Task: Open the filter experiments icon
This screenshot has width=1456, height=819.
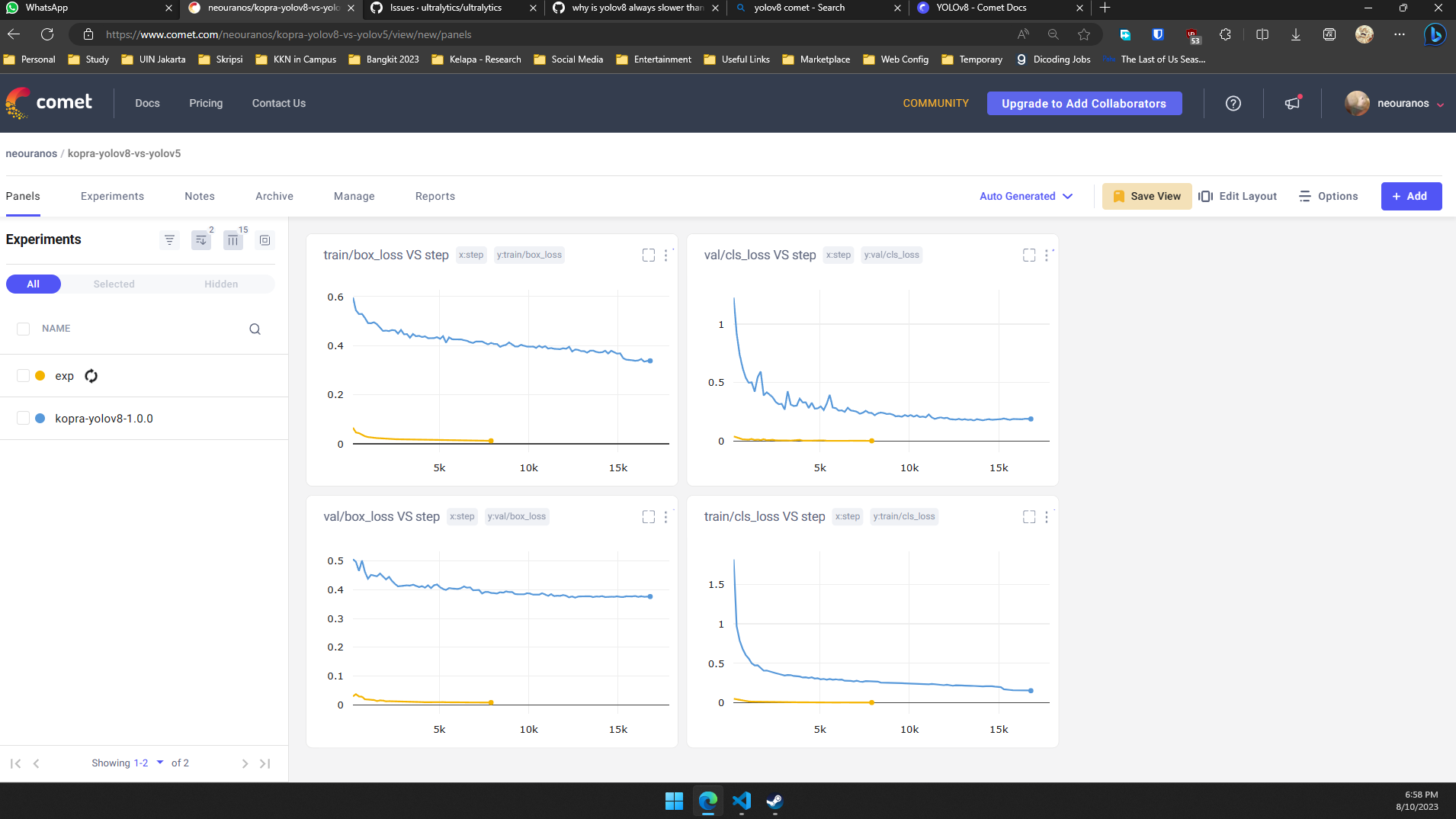Action: pyautogui.click(x=169, y=239)
